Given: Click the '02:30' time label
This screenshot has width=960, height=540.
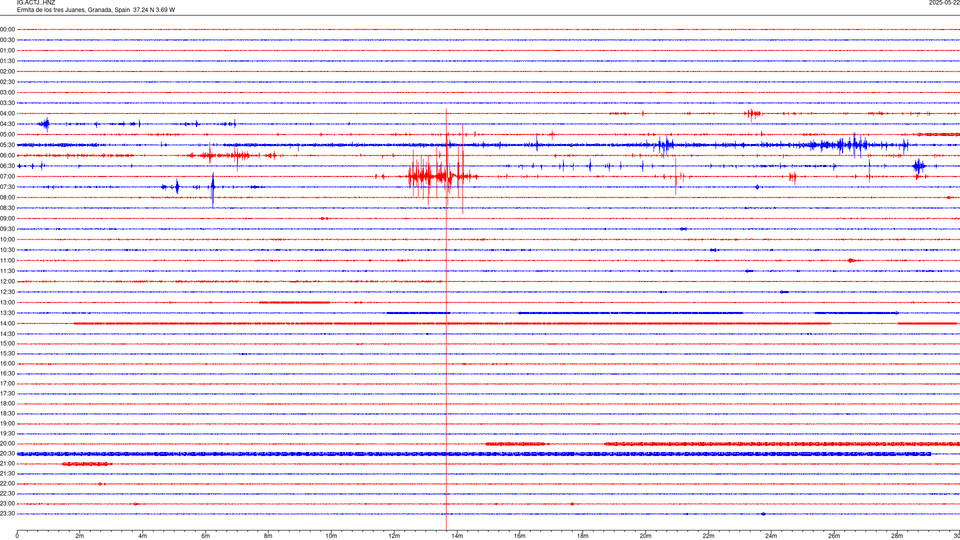Looking at the screenshot, I should pos(7,81).
